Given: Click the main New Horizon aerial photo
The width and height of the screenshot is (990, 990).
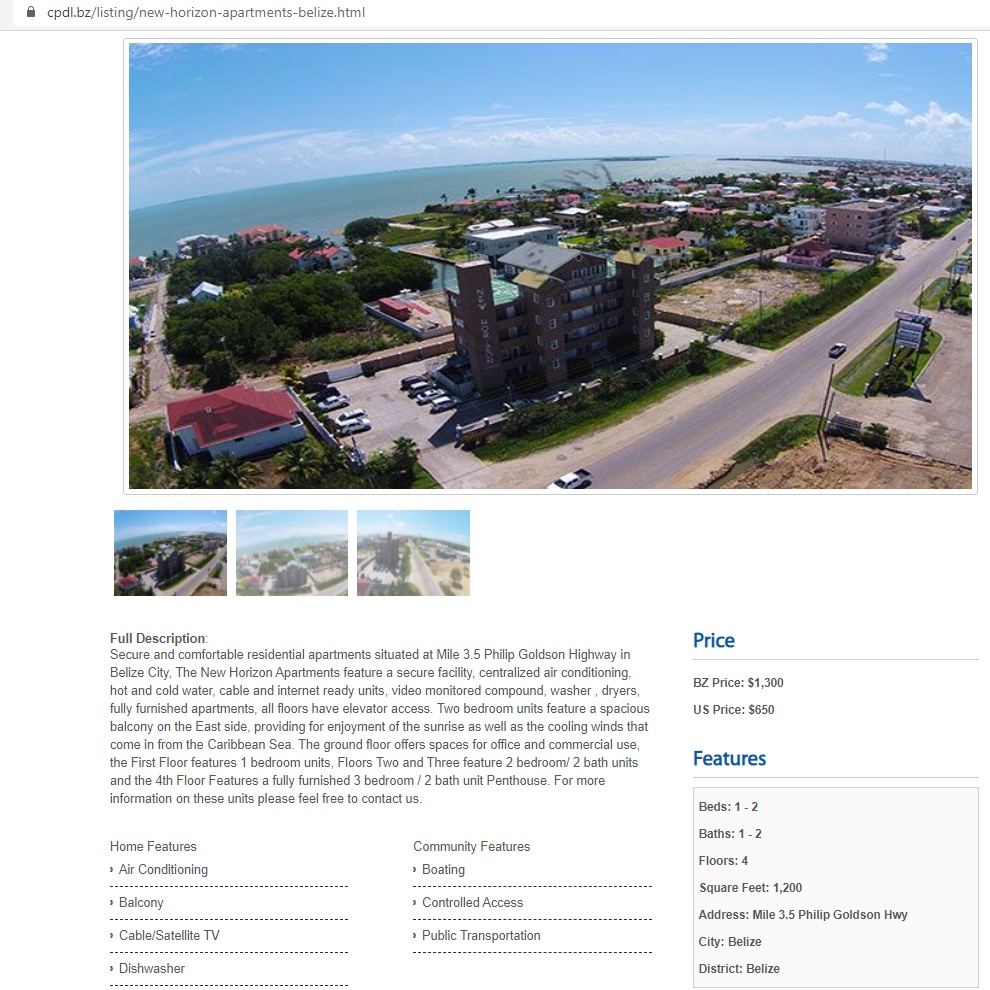Looking at the screenshot, I should [550, 266].
